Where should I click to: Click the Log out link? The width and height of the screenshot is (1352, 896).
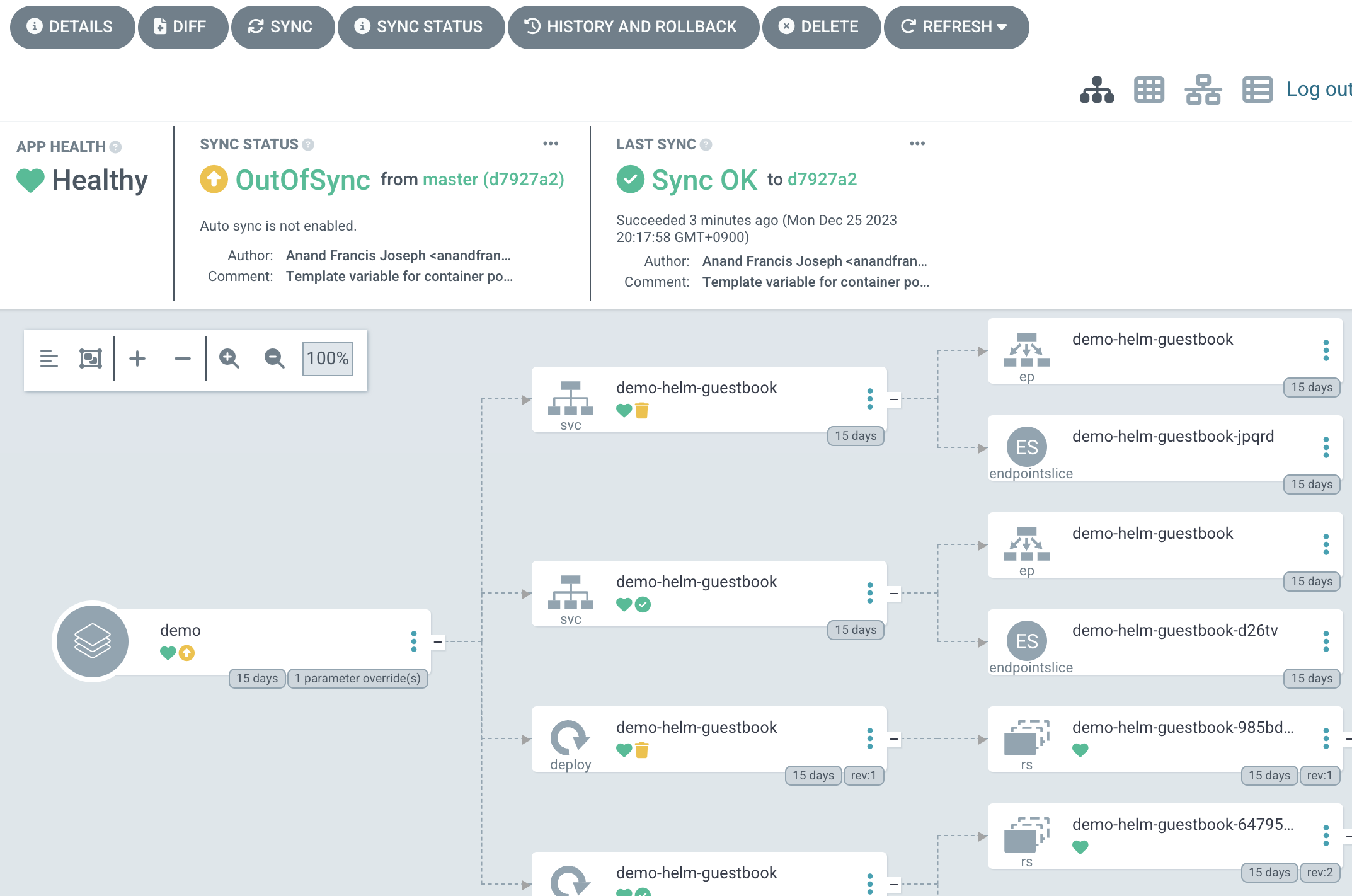pyautogui.click(x=1318, y=89)
